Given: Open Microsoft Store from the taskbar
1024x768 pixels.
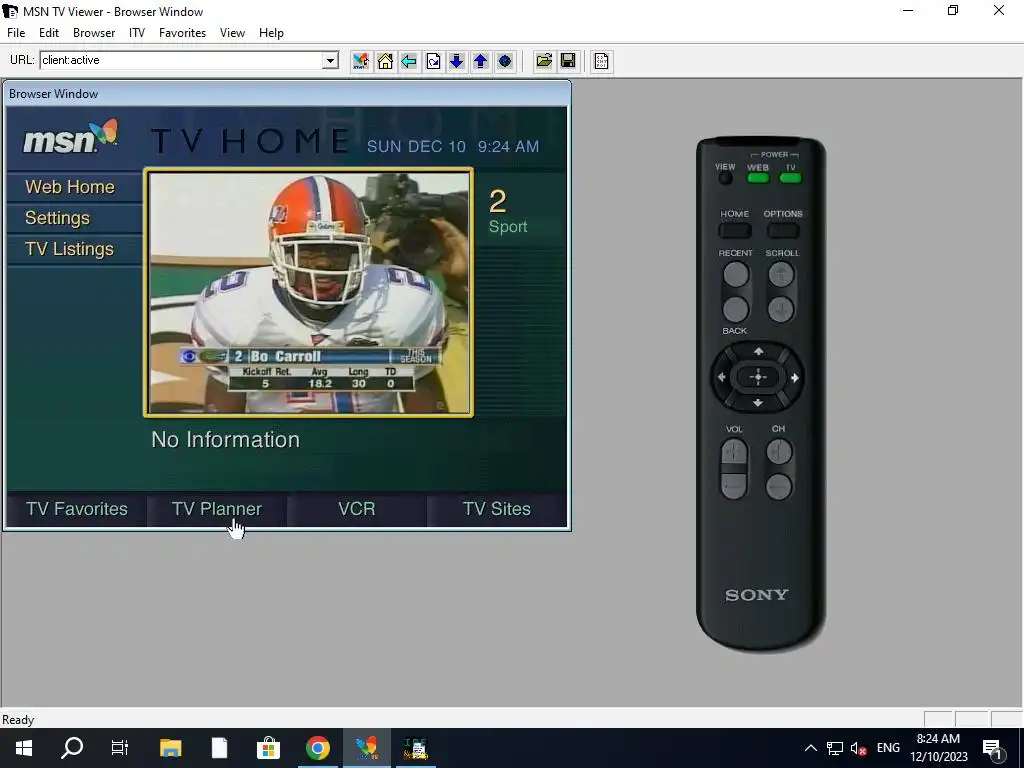Looking at the screenshot, I should (268, 748).
